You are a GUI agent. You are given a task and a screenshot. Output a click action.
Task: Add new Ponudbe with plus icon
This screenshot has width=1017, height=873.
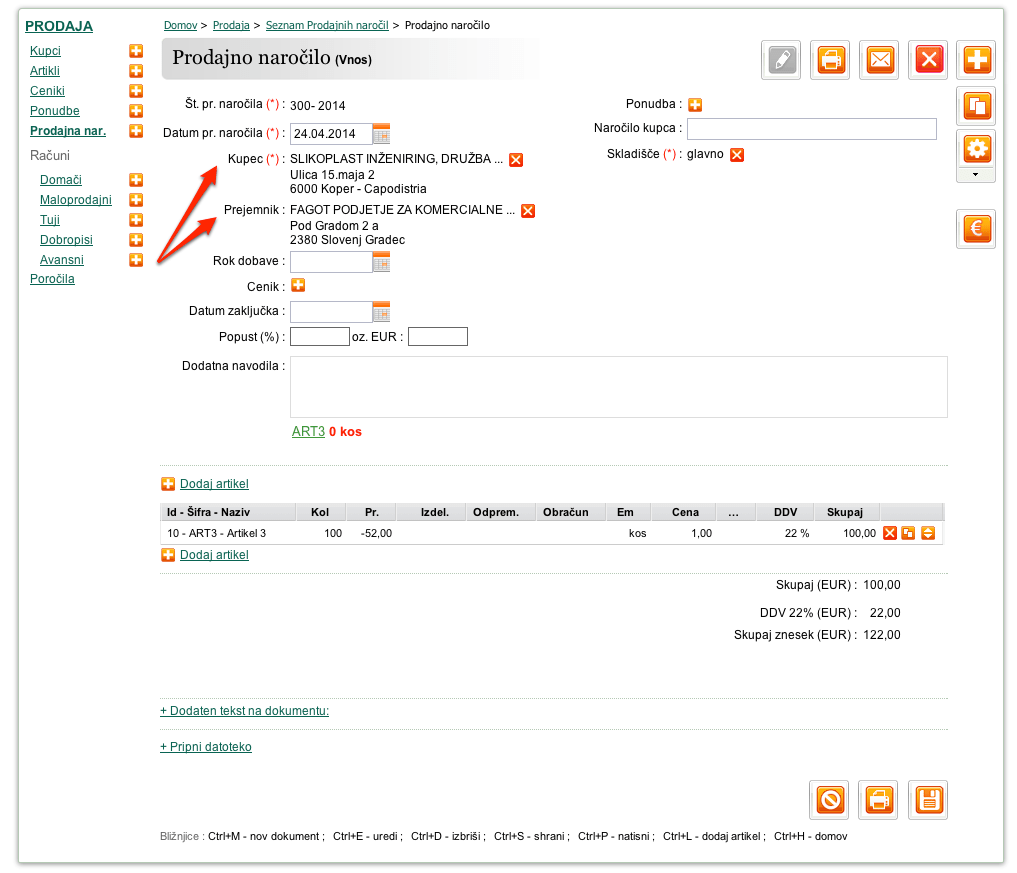(x=136, y=111)
